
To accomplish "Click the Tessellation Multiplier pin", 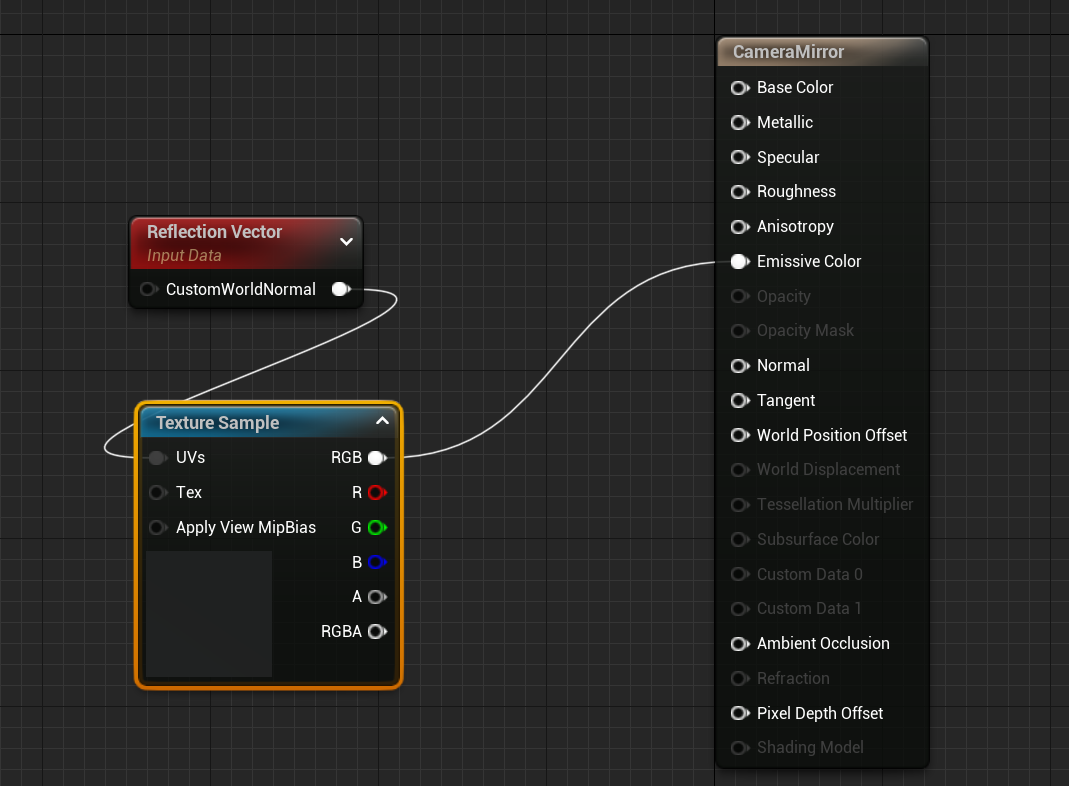I will 740,505.
